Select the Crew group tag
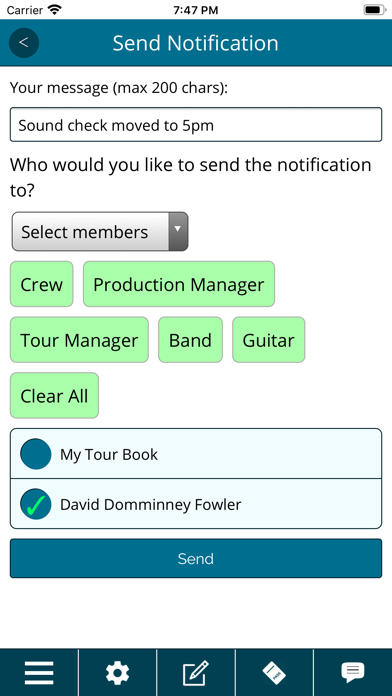This screenshot has width=392, height=696. click(x=42, y=284)
